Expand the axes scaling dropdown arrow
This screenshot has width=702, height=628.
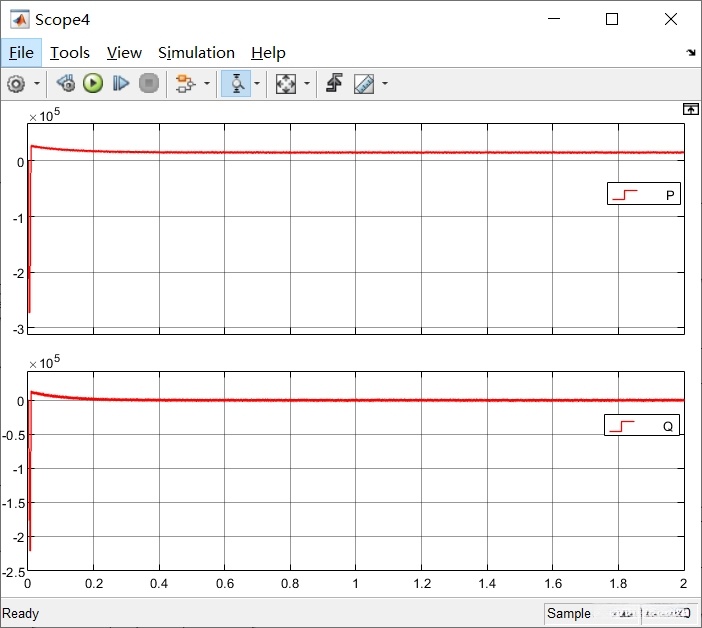pyautogui.click(x=307, y=84)
